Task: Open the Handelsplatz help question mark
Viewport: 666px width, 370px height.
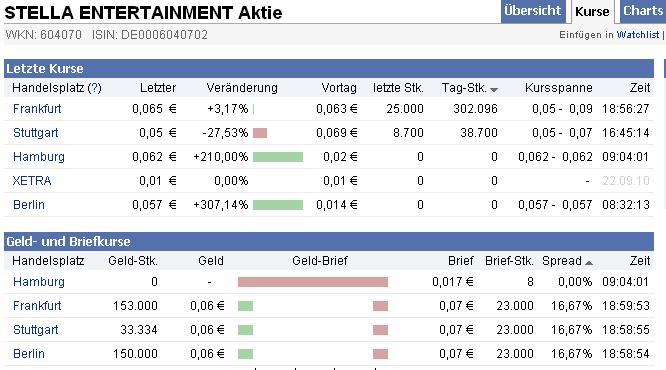Action: (94, 88)
